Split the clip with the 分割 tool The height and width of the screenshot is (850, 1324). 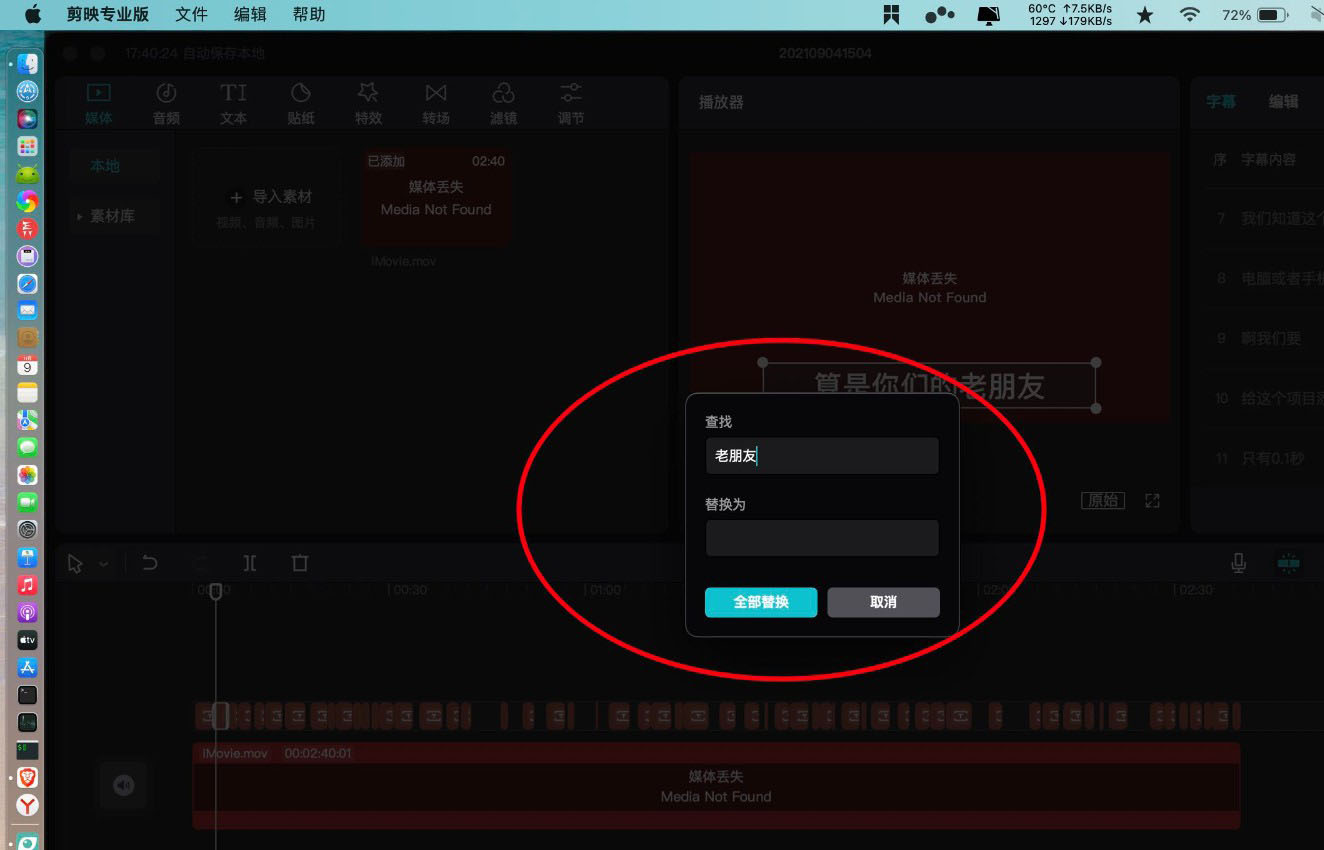click(x=249, y=563)
